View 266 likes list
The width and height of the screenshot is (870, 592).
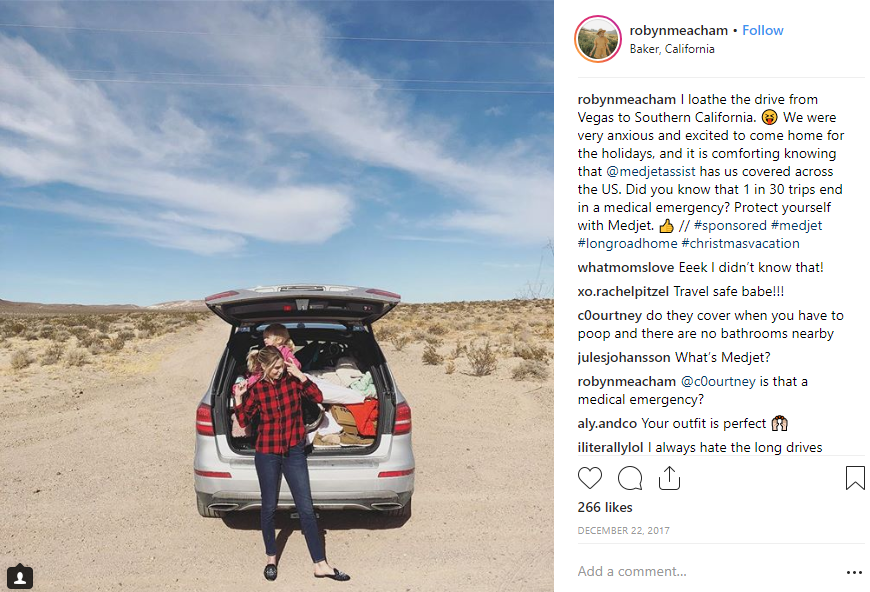[x=605, y=507]
